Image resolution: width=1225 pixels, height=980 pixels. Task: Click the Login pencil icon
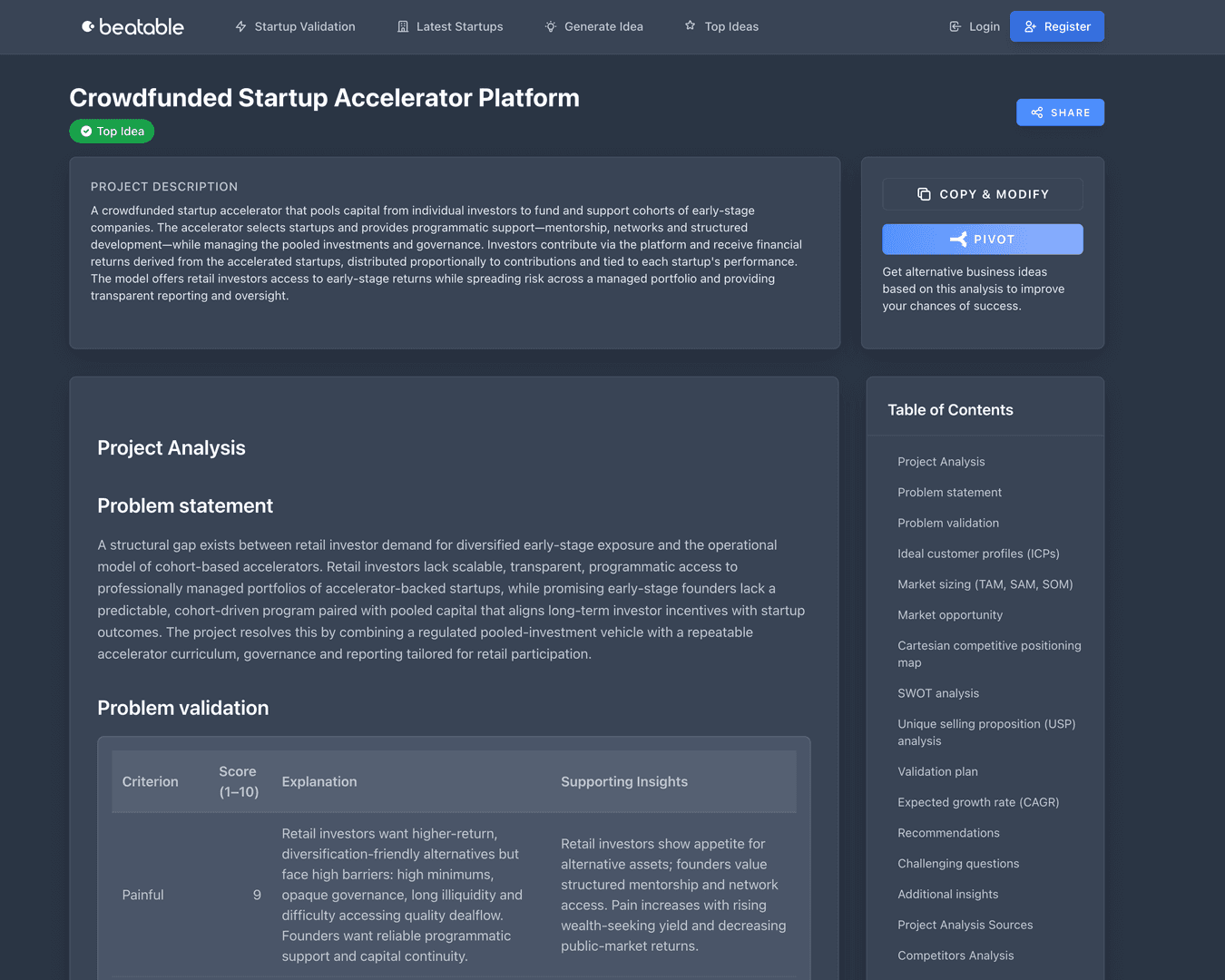[x=954, y=26]
